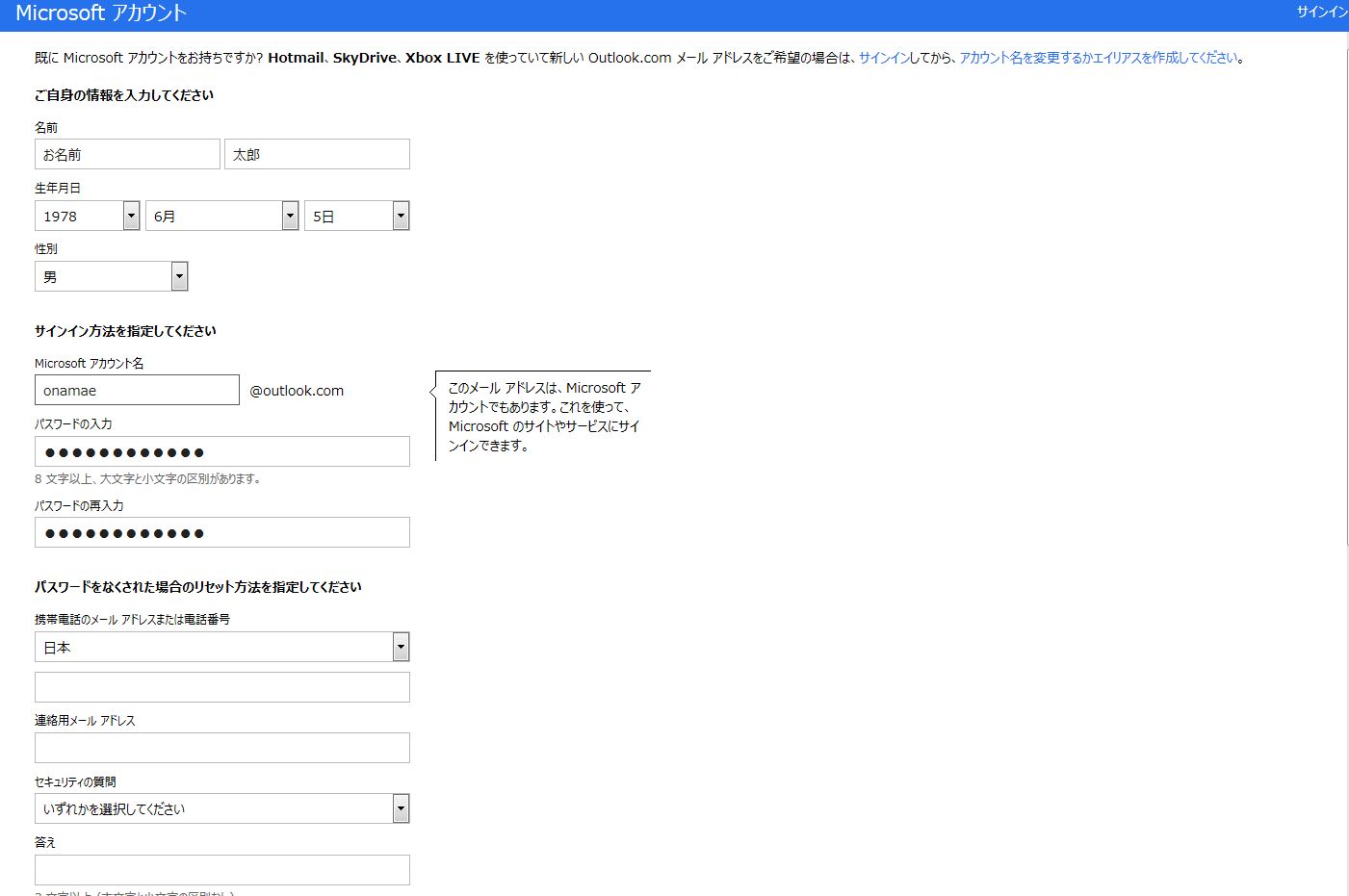Open the birth month dropdown showing 6月
This screenshot has width=1349, height=896.
[222, 216]
